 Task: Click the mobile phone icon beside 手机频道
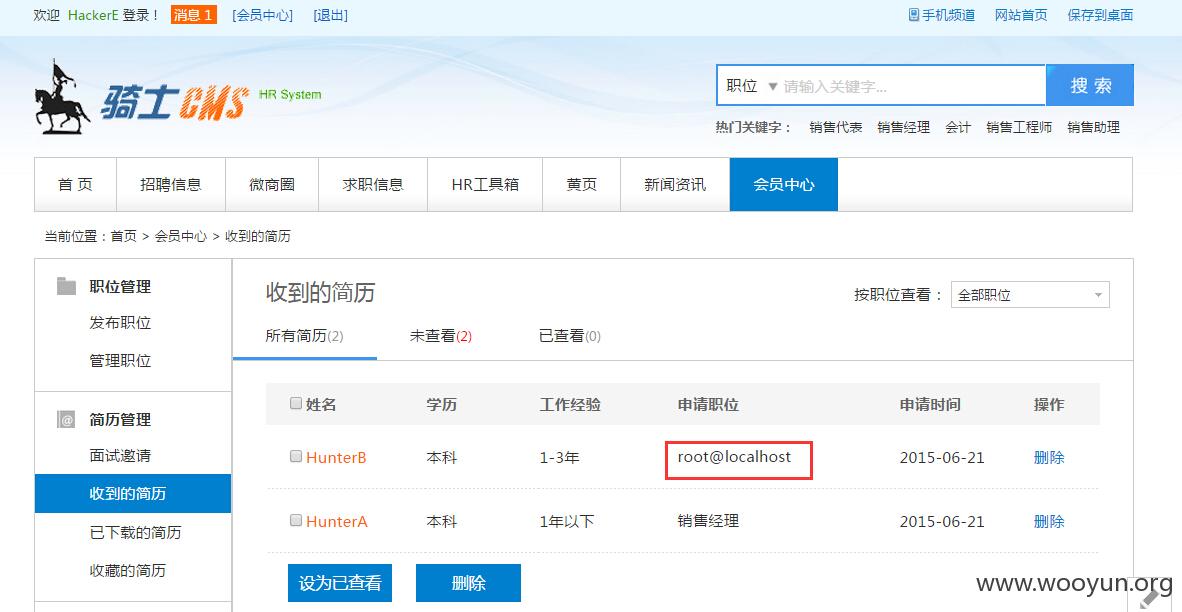pos(914,15)
